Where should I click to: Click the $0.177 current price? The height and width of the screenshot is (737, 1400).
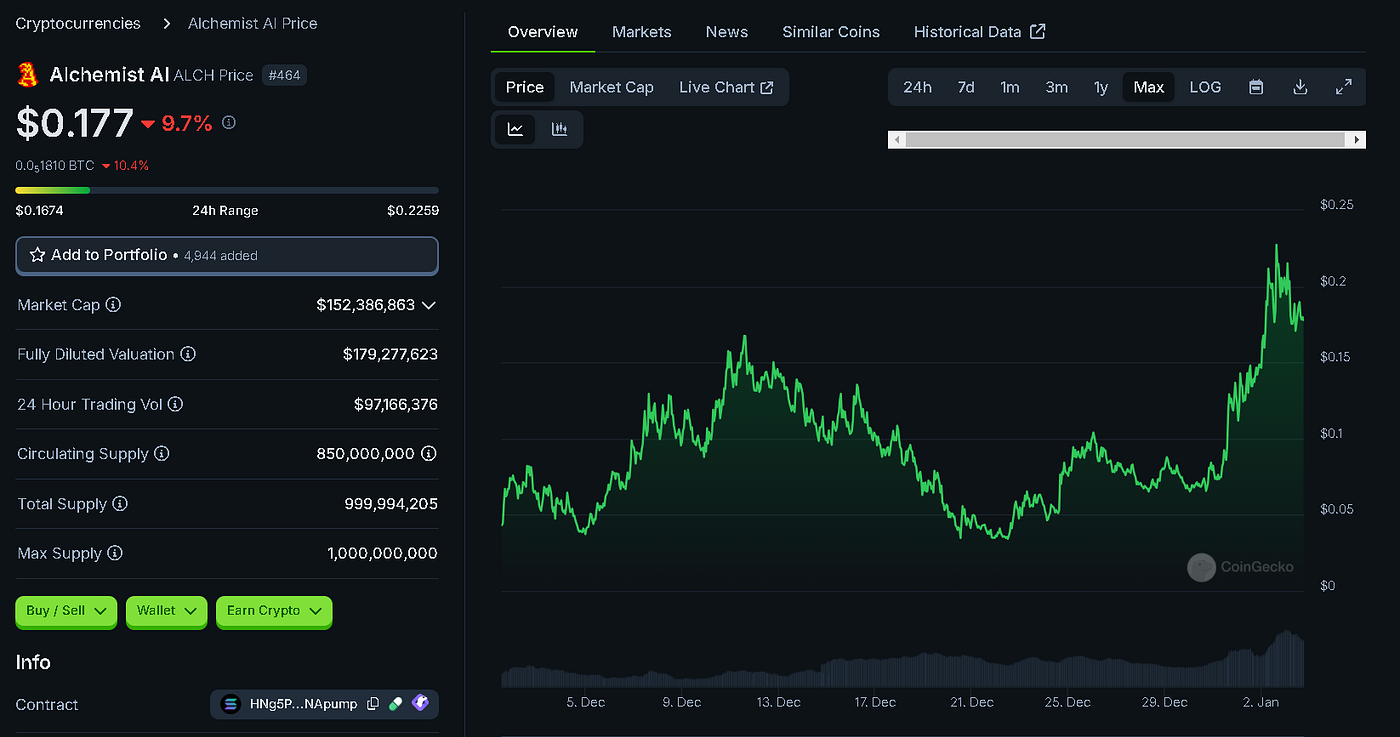75,123
